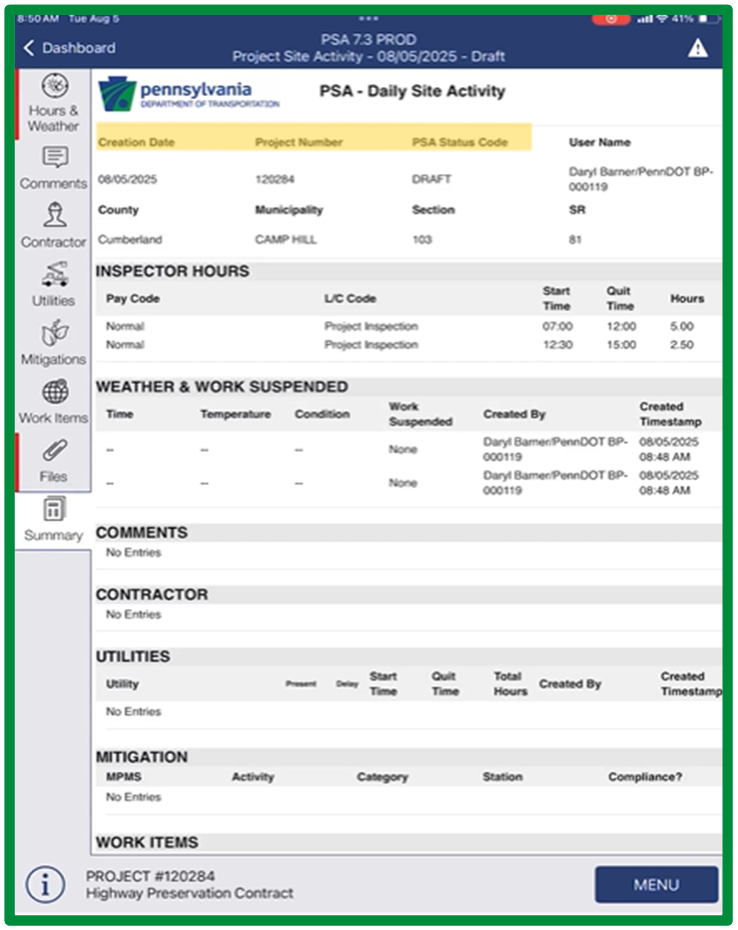Viewport: 738px width, 930px height.
Task: Click the WEATHER & WORK SUSPENDED header
Action: pos(222,387)
